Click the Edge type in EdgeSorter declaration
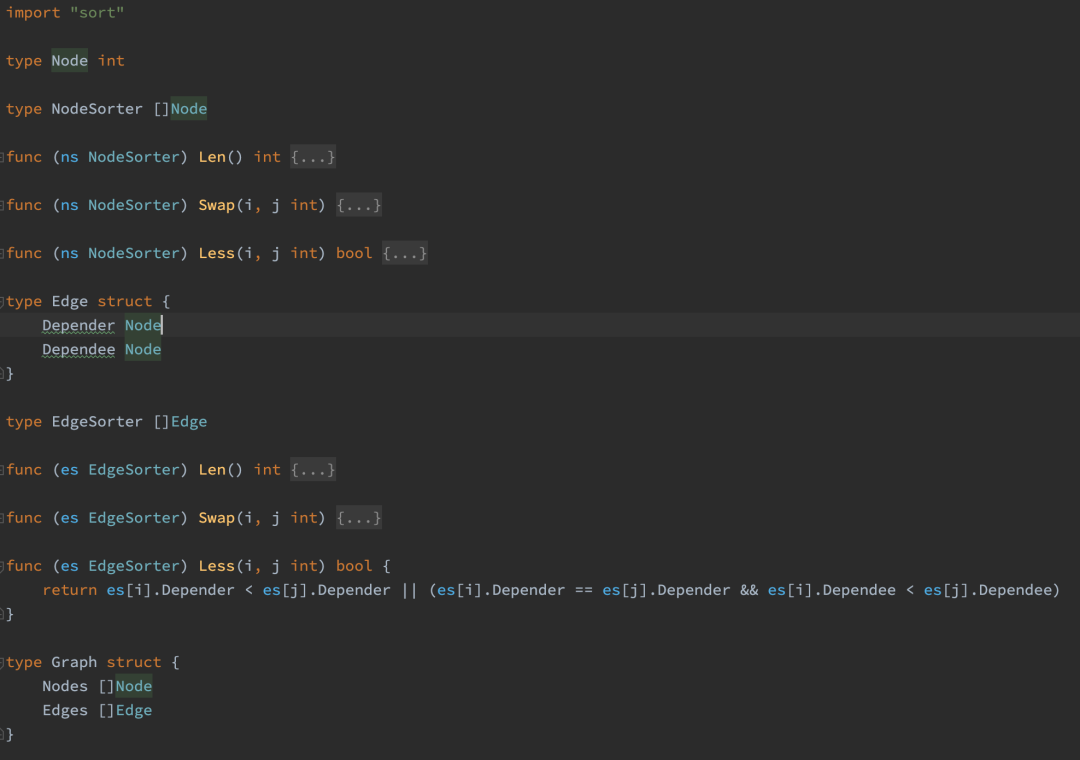Viewport: 1080px width, 760px height. [x=189, y=422]
